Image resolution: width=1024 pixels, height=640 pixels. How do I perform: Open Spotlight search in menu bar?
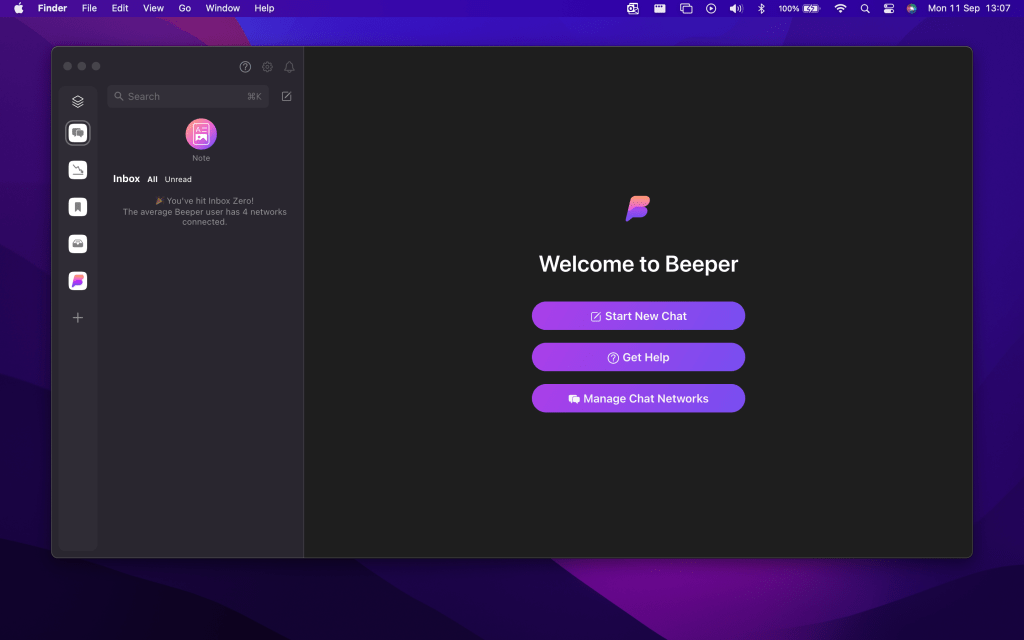tap(865, 8)
